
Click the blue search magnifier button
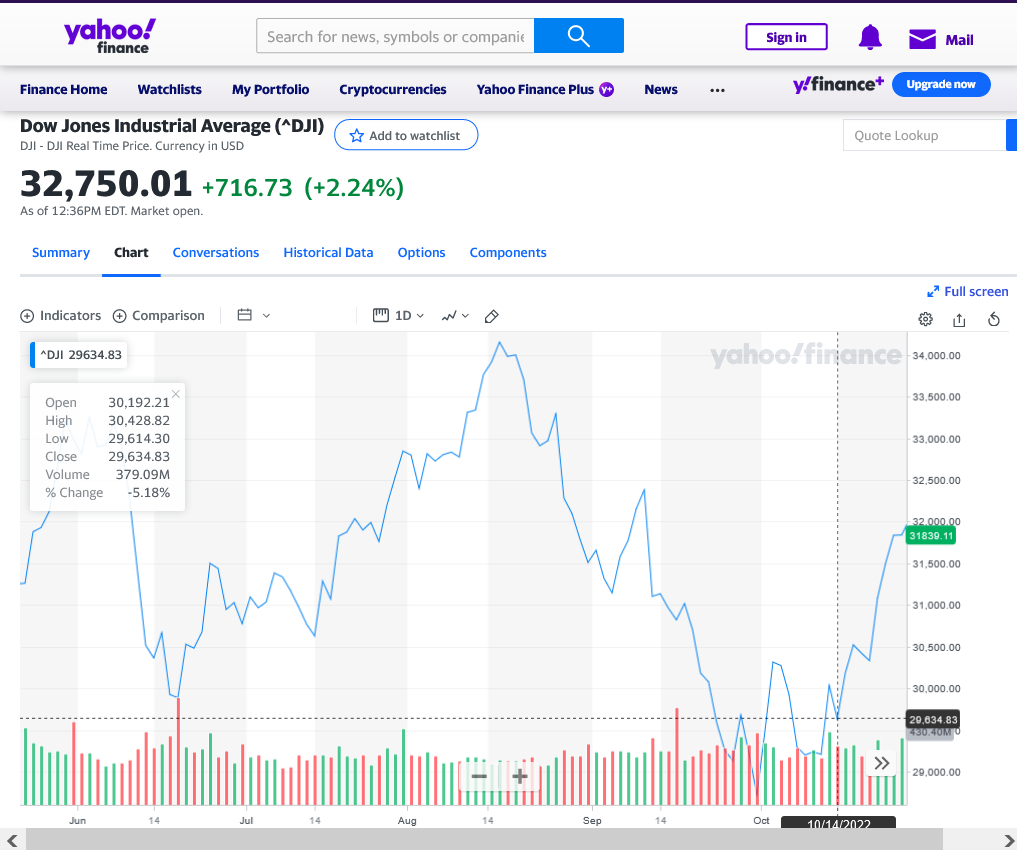pos(579,36)
